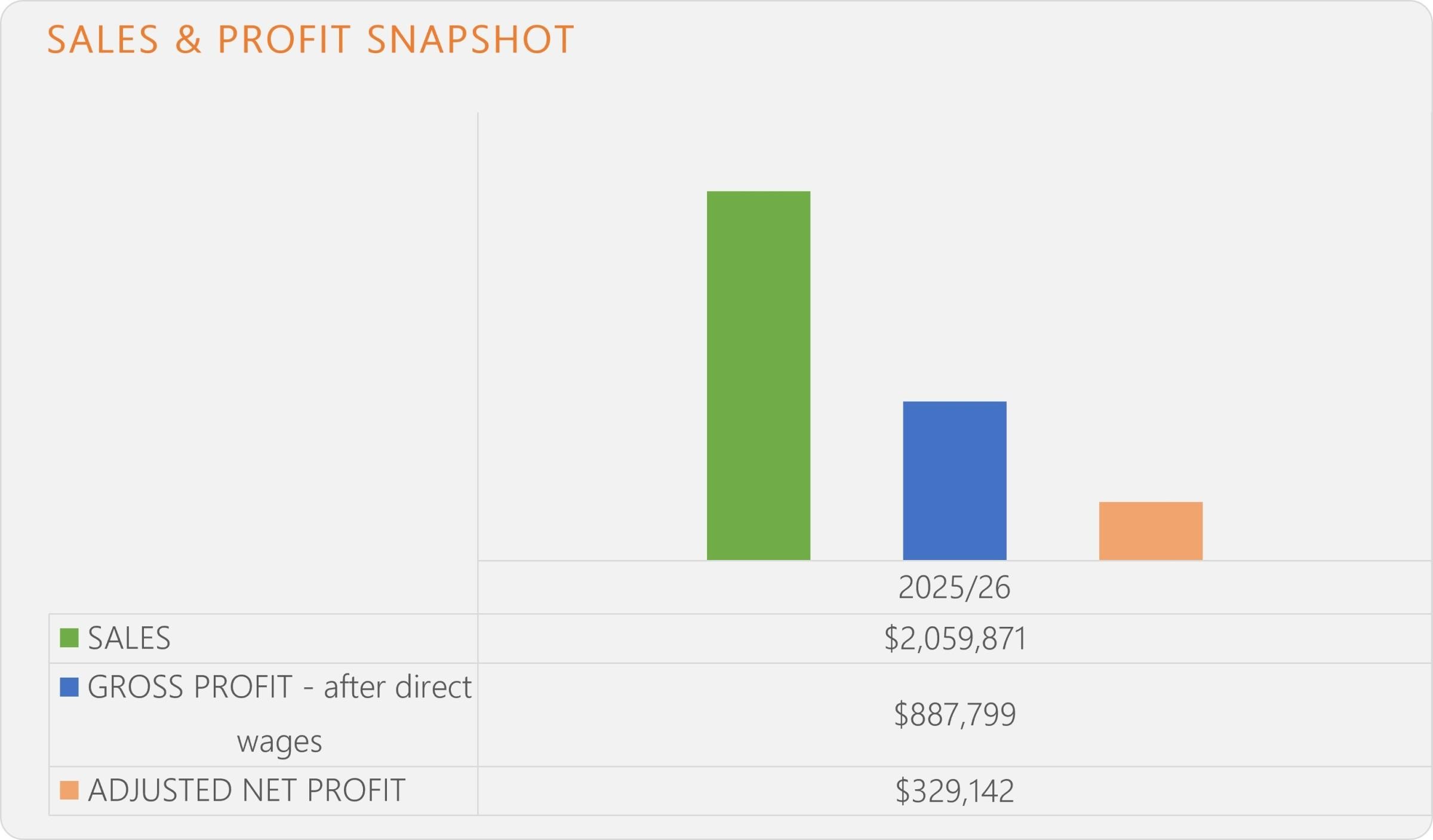The image size is (1433, 840).
Task: Click the blue GROSS PROFIT bar
Action: coord(954,481)
